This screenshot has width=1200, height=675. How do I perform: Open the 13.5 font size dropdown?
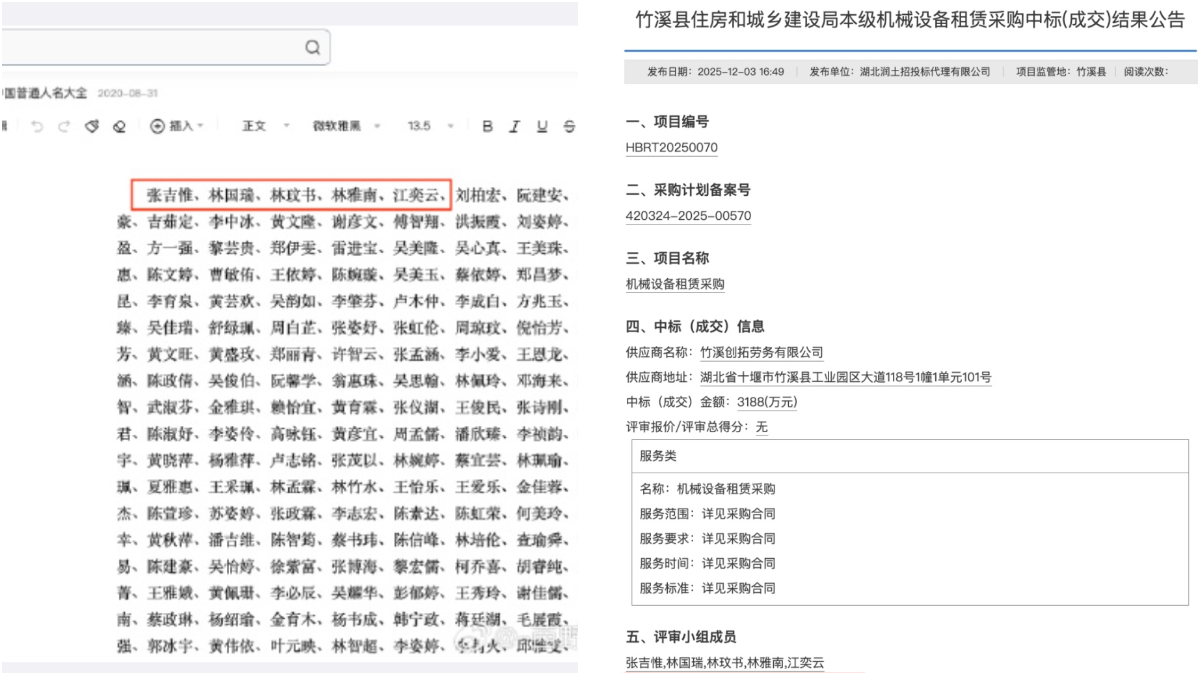[431, 126]
